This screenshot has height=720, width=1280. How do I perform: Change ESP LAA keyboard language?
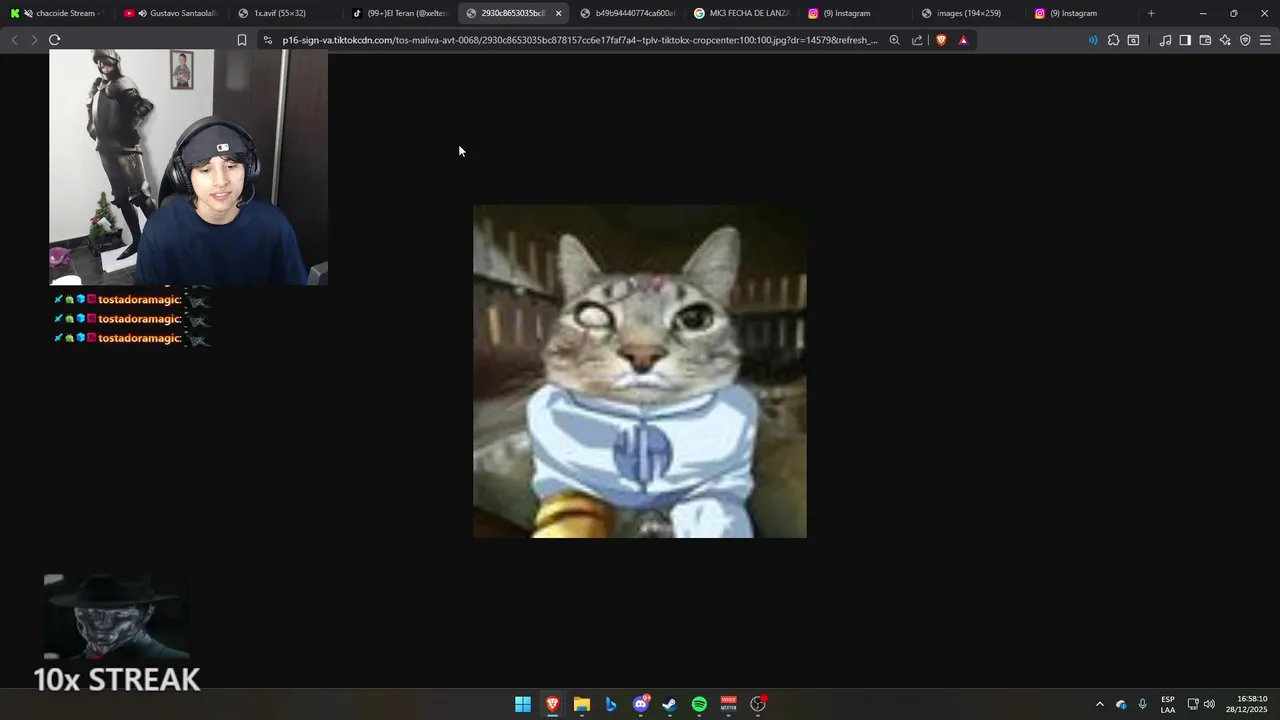1168,704
